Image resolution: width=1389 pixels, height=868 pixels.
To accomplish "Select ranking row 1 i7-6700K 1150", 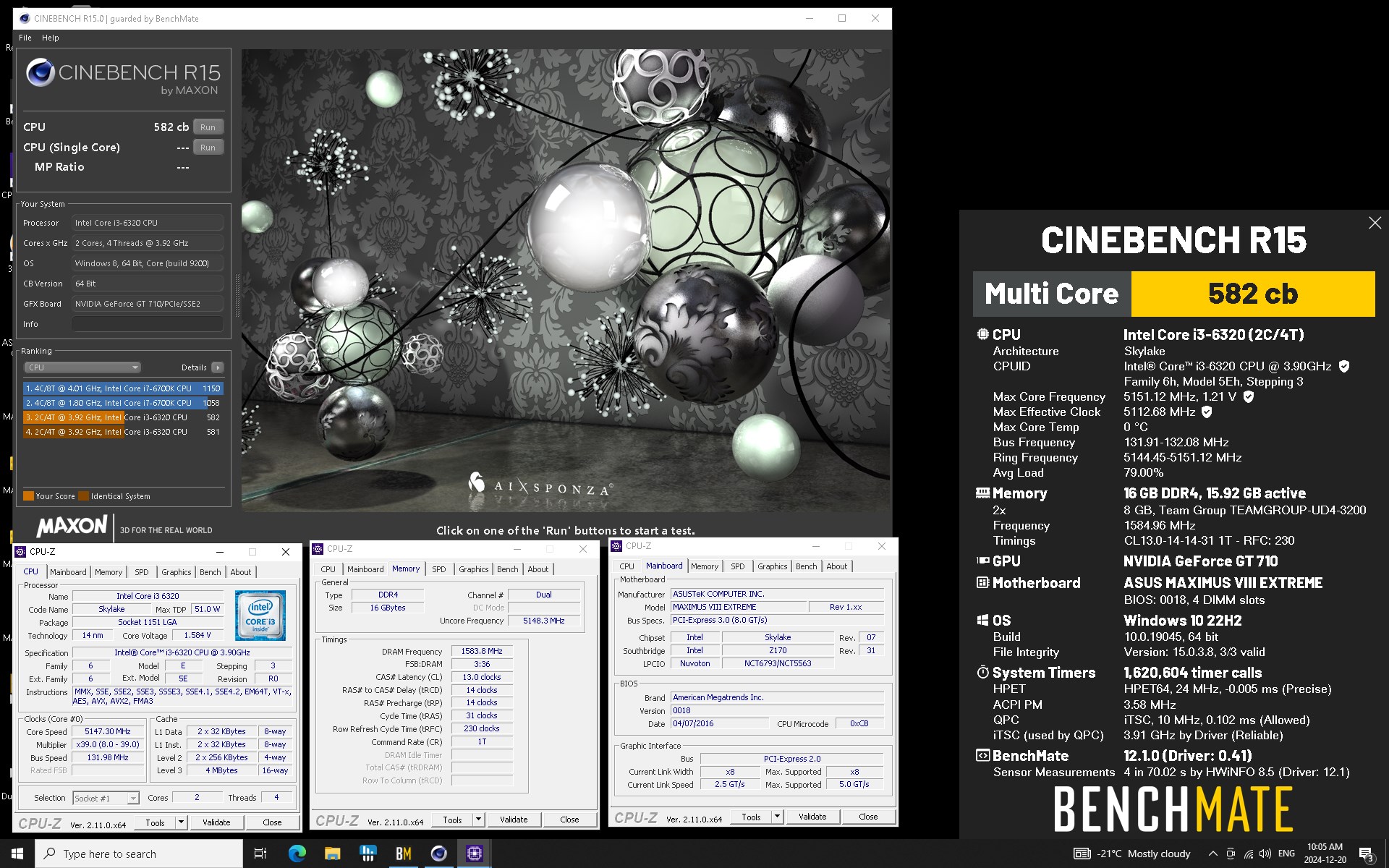I will tap(124, 388).
